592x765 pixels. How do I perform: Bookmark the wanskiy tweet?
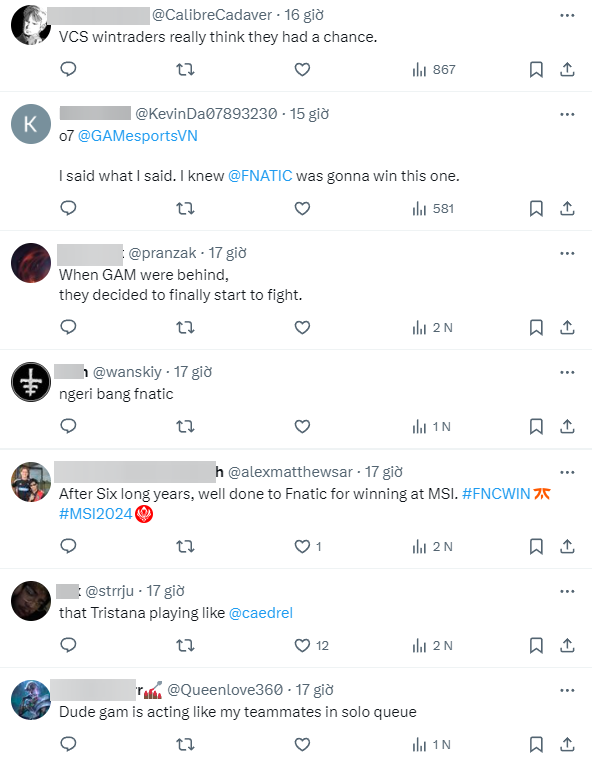pos(536,426)
